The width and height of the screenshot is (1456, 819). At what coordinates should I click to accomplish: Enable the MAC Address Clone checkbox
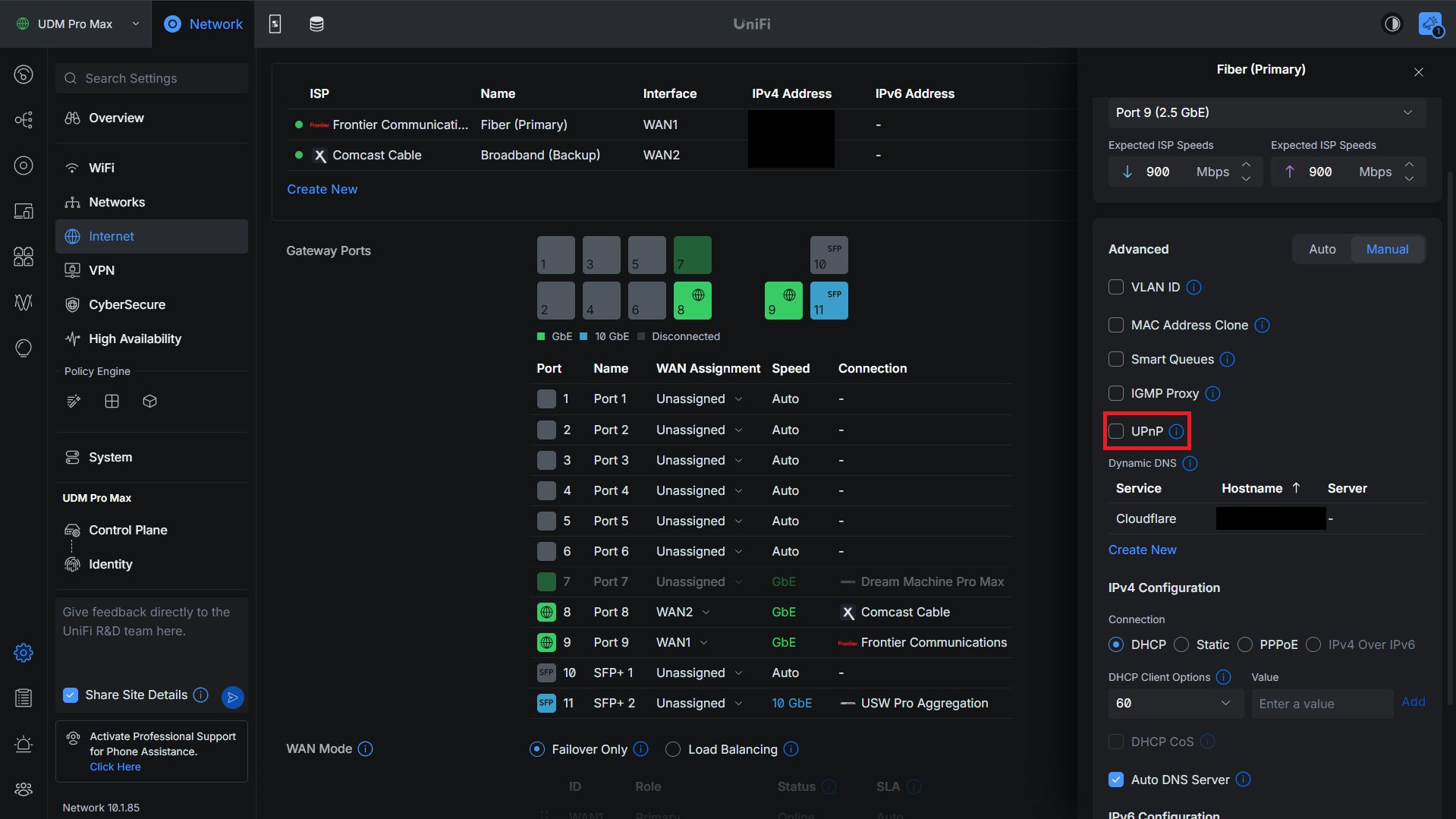point(1115,325)
